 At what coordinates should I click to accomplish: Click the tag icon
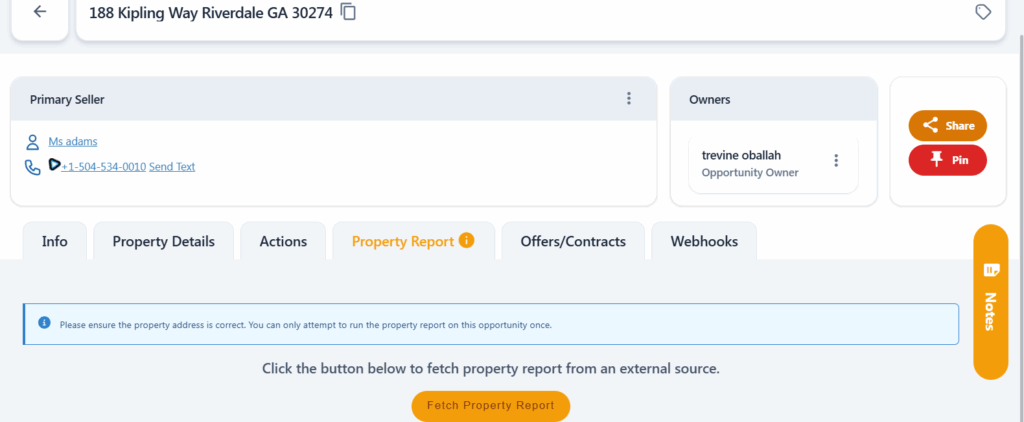click(x=983, y=12)
